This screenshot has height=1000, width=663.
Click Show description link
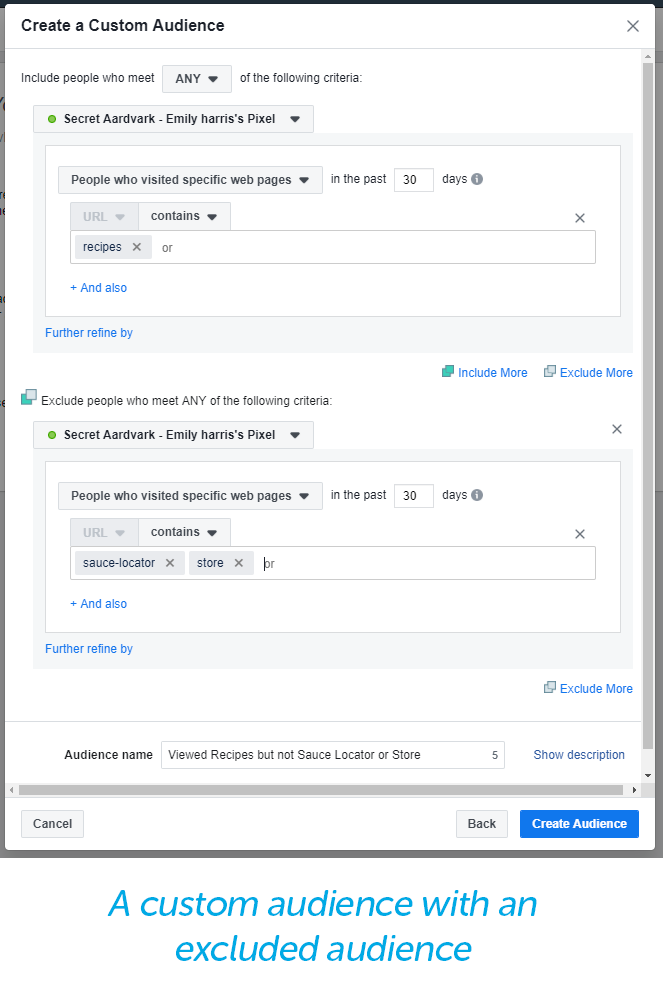point(579,755)
